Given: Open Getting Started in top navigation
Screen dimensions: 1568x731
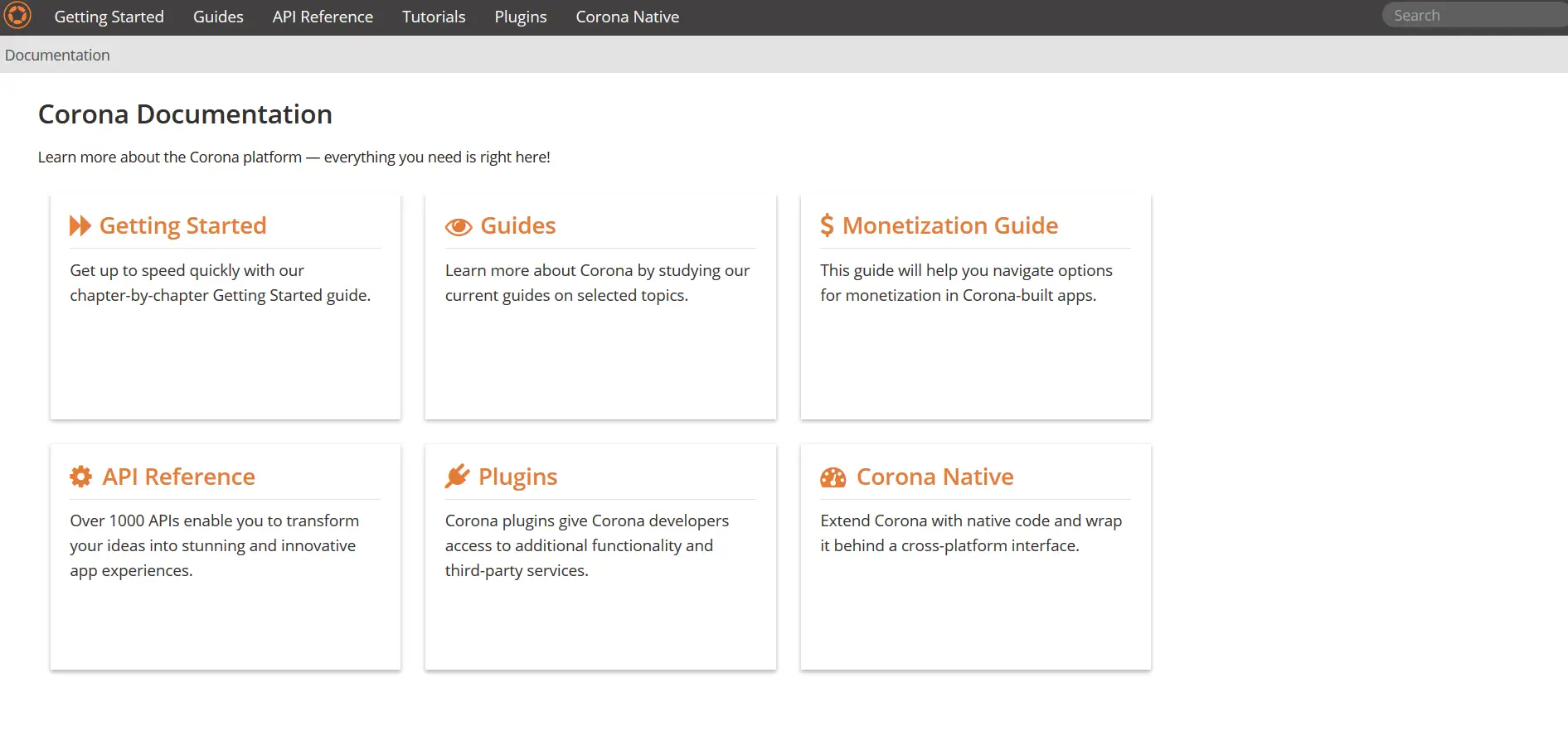Looking at the screenshot, I should 109,17.
